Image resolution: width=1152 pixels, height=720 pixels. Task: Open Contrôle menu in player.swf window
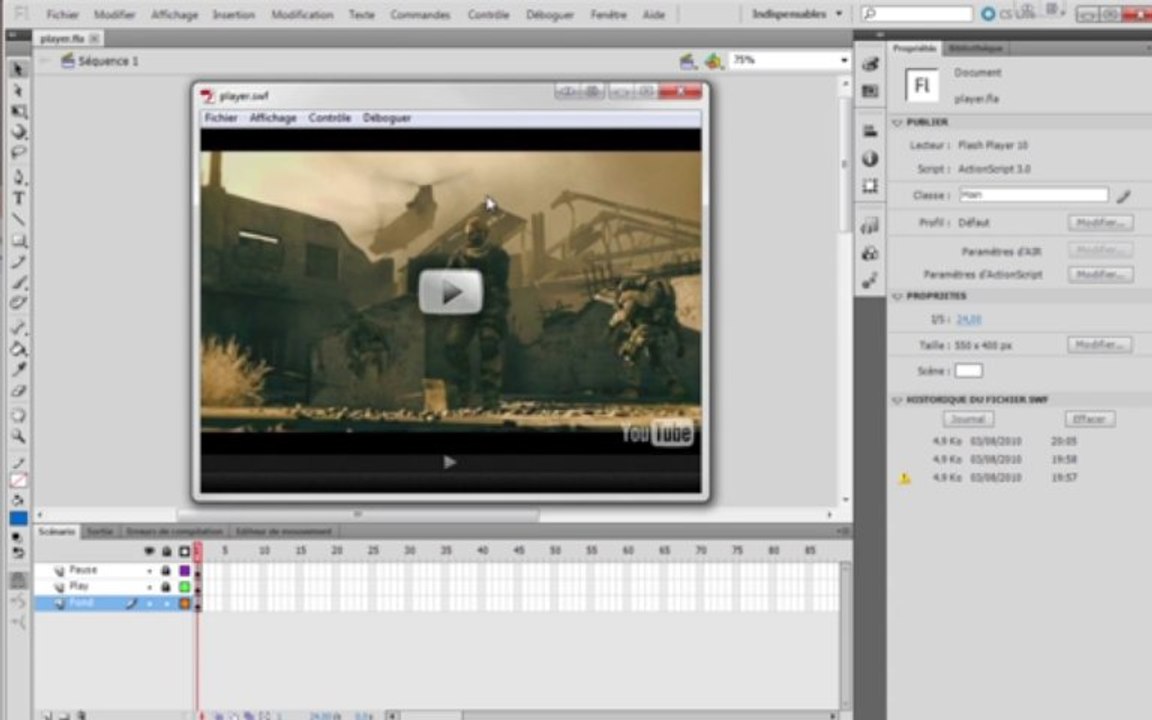tap(330, 118)
